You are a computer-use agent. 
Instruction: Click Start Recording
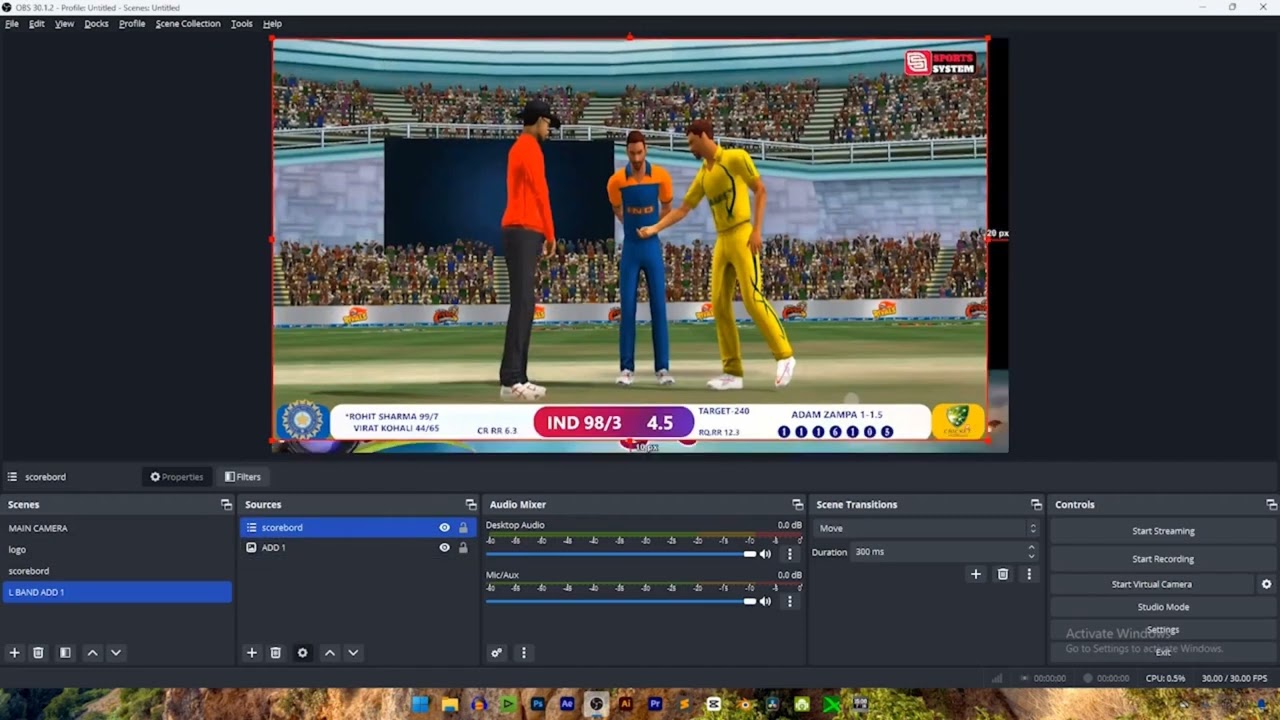[x=1163, y=559]
